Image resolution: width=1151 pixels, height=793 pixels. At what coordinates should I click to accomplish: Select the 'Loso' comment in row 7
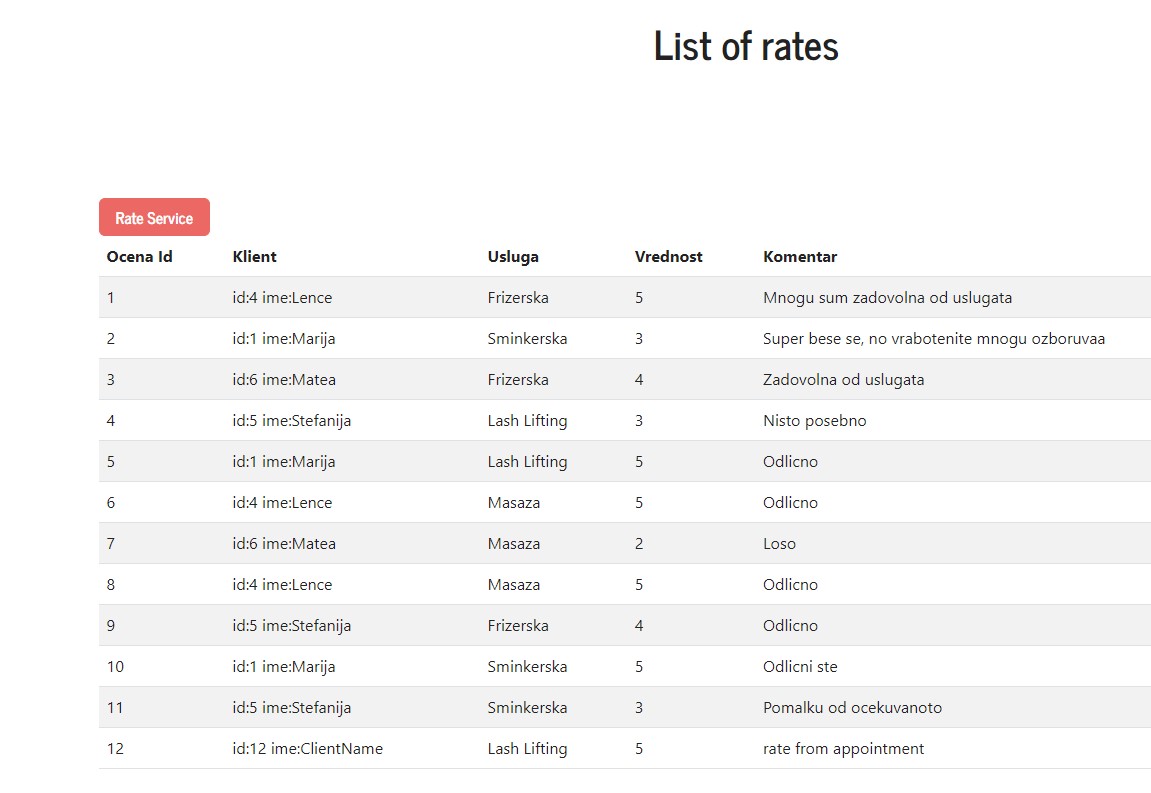pyautogui.click(x=779, y=543)
